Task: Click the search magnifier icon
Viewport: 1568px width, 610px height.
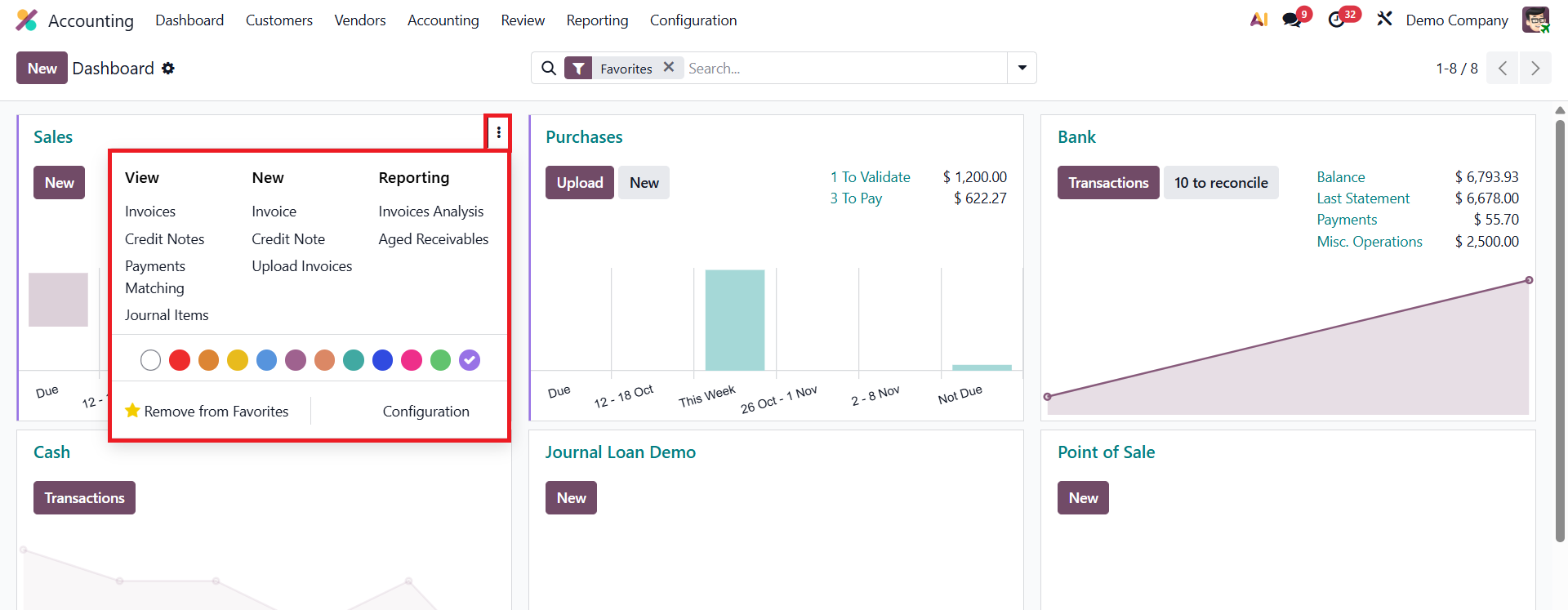Action: [549, 69]
